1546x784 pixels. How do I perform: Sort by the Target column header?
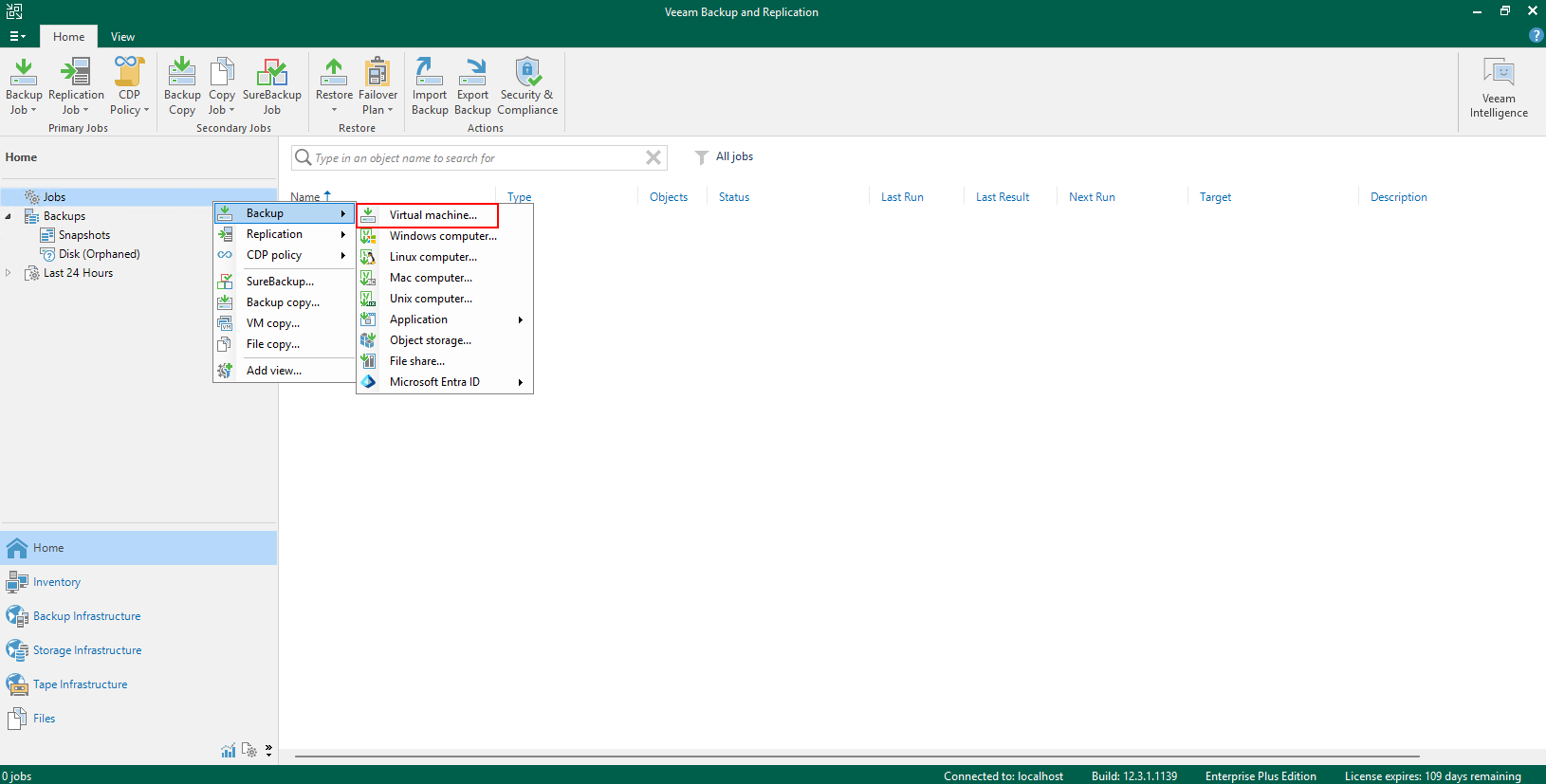click(x=1215, y=197)
